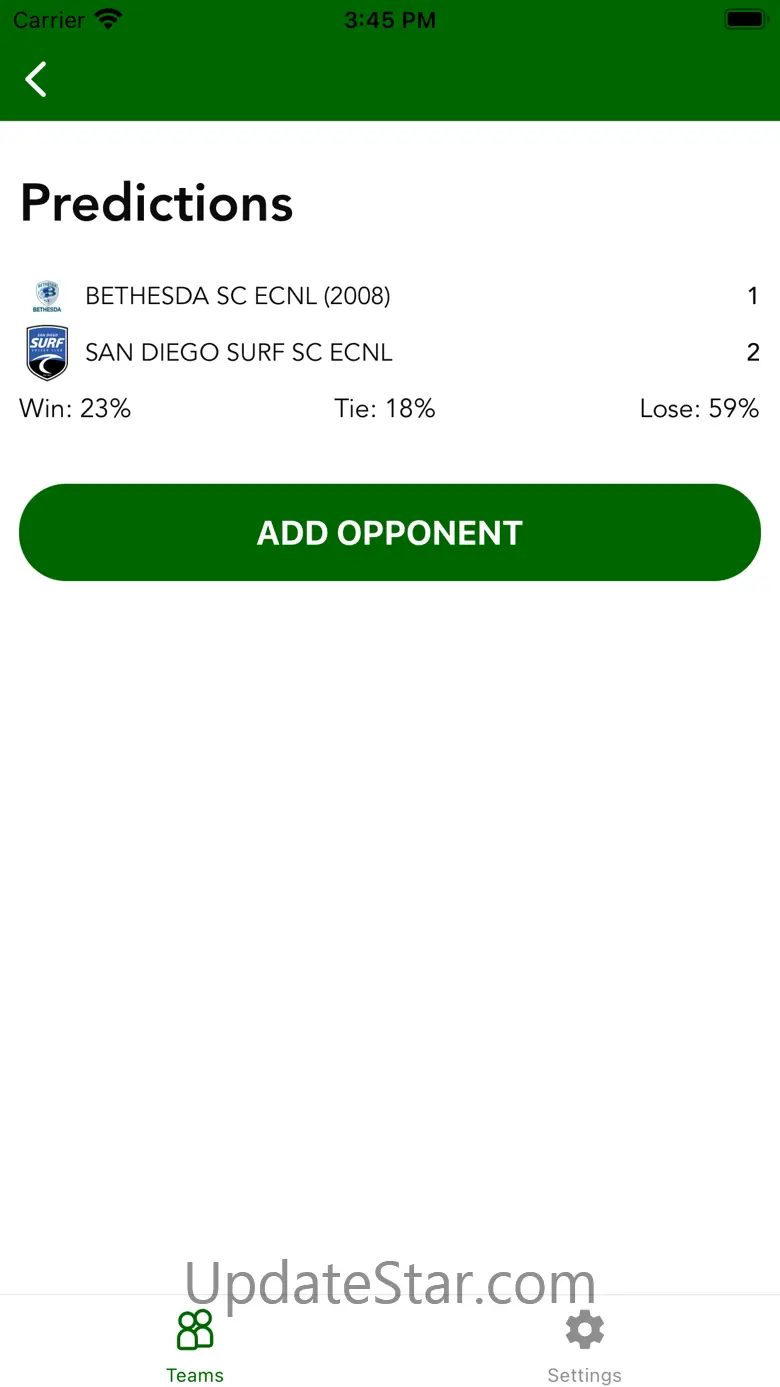Viewport: 780px width, 1387px height.
Task: Open the Teams tab icon
Action: [x=195, y=1330]
